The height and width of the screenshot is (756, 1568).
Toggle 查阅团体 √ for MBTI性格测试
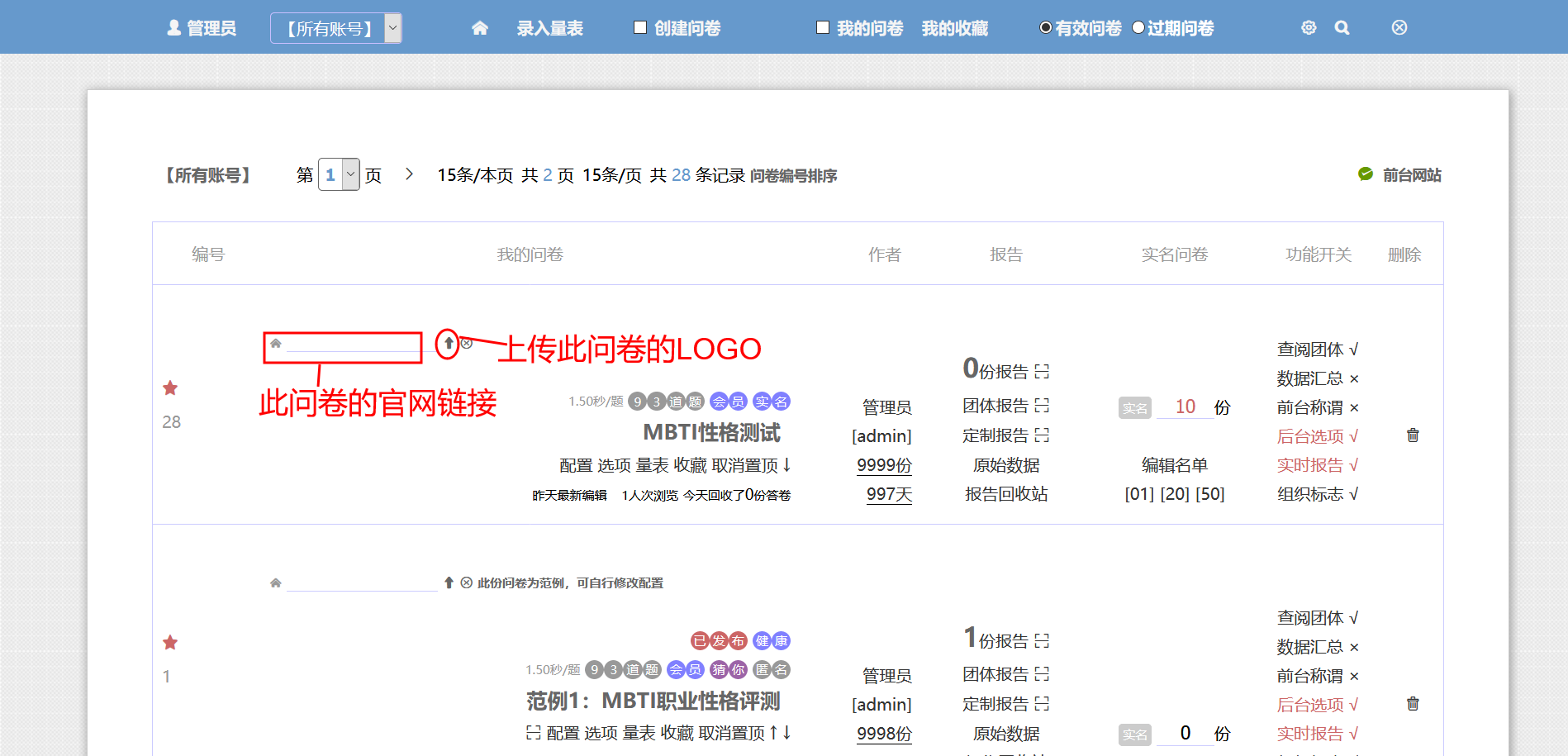click(x=1318, y=349)
